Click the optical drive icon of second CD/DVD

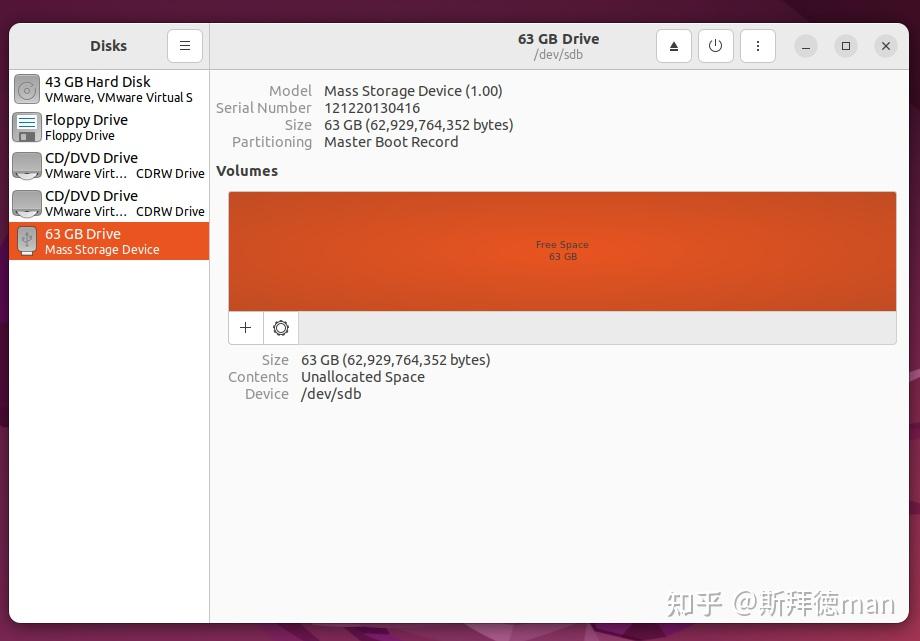tap(27, 204)
